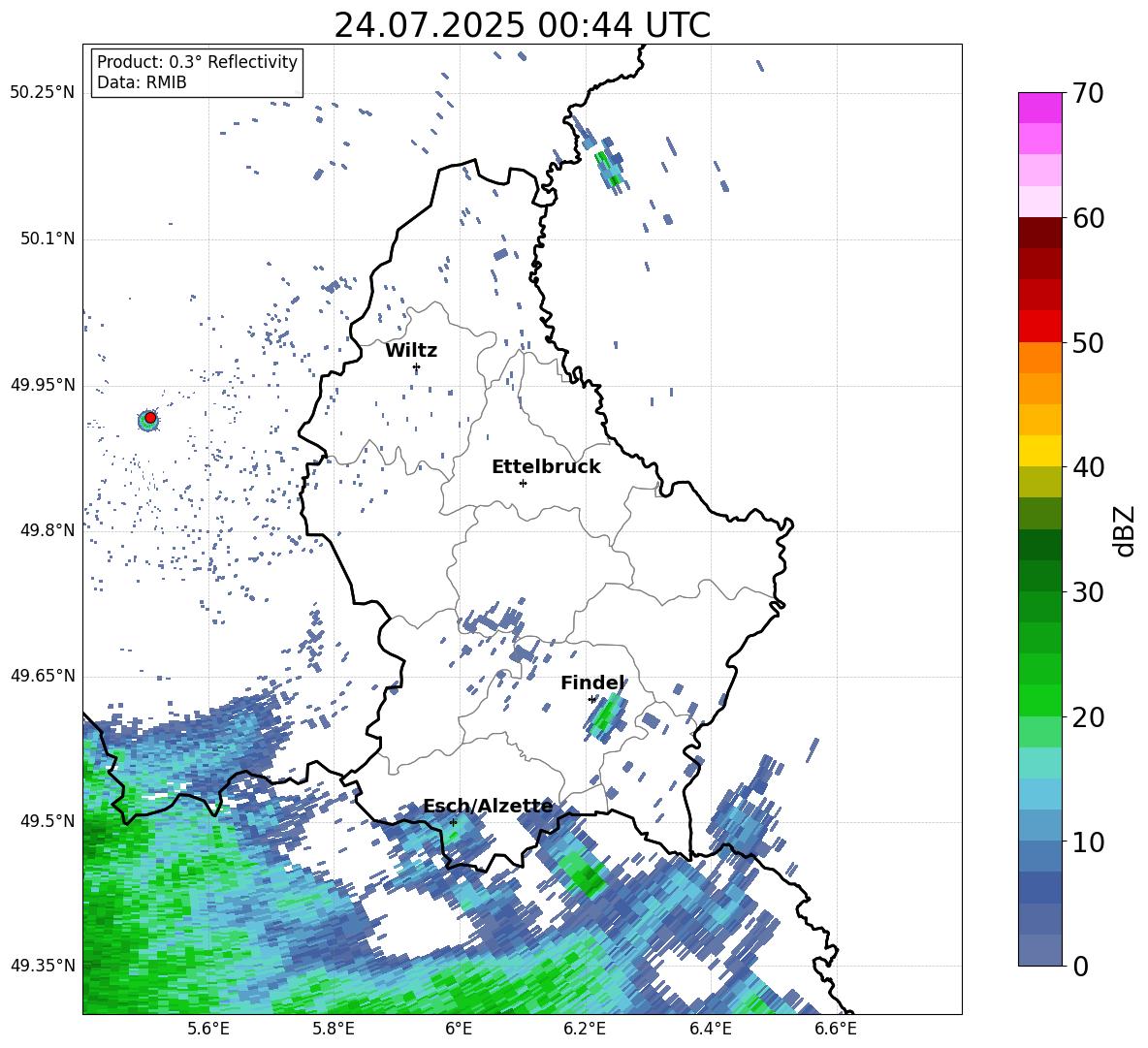Click the green radar echo next to Findel

tap(605, 717)
